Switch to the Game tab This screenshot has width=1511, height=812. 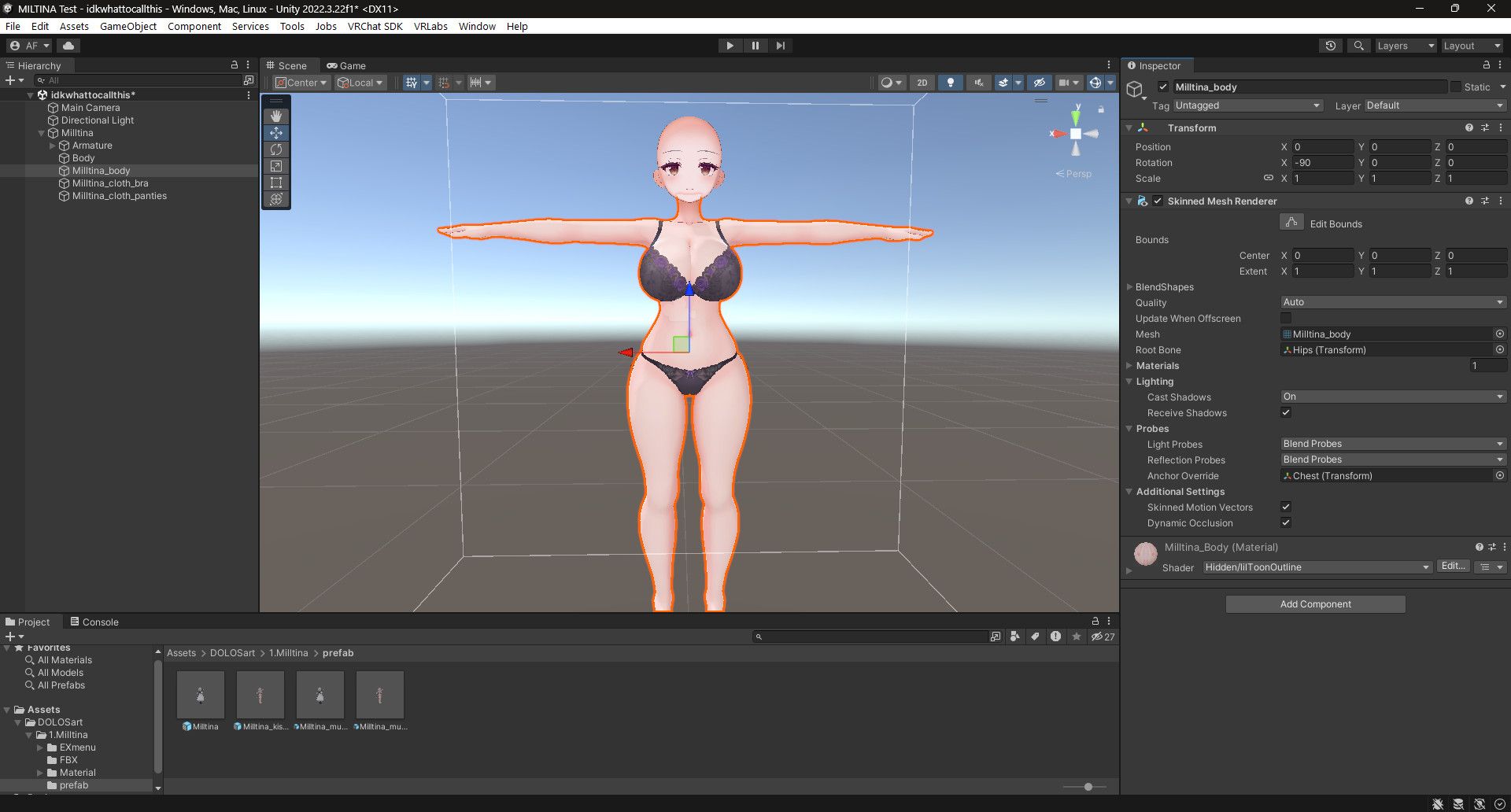tap(346, 65)
